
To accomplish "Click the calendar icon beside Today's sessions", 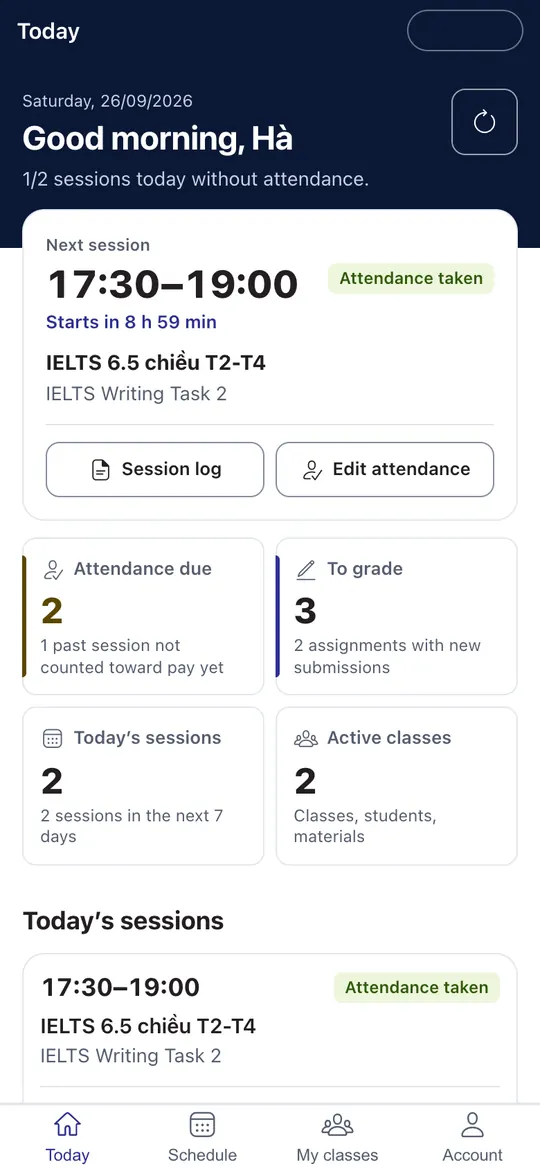I will pos(52,739).
